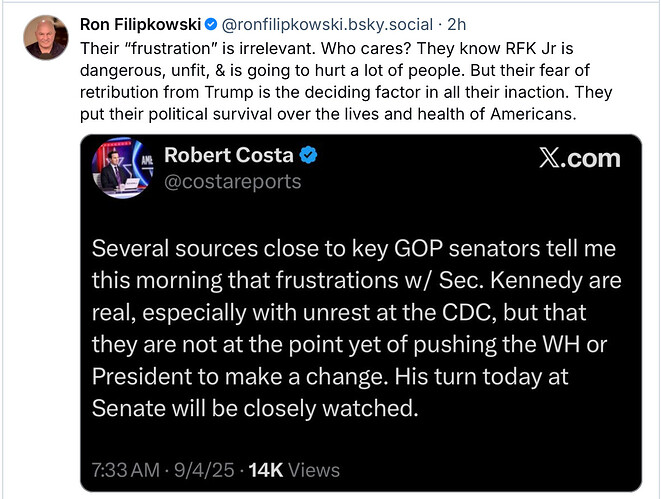Viewport: 661px width, 499px height.
Task: Click tweet line "Several sources close to key GOP"
Action: tap(354, 248)
